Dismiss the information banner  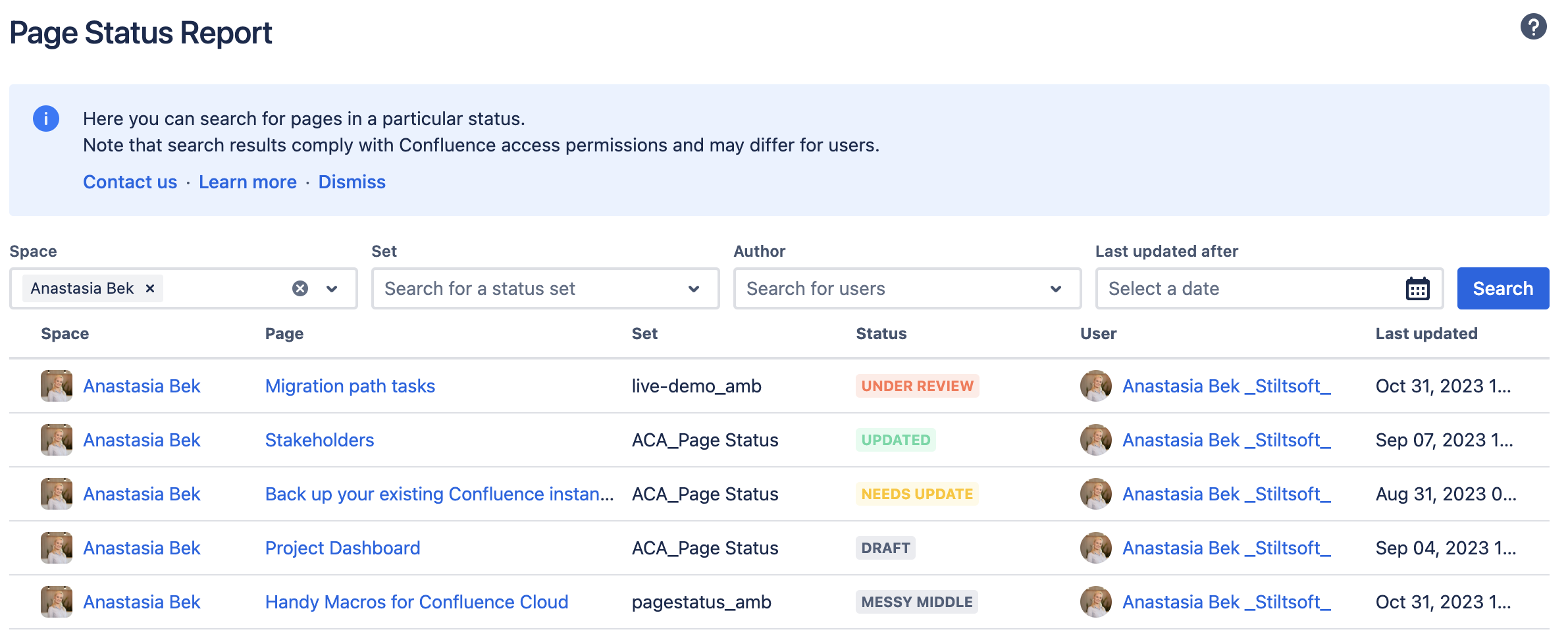pos(352,182)
